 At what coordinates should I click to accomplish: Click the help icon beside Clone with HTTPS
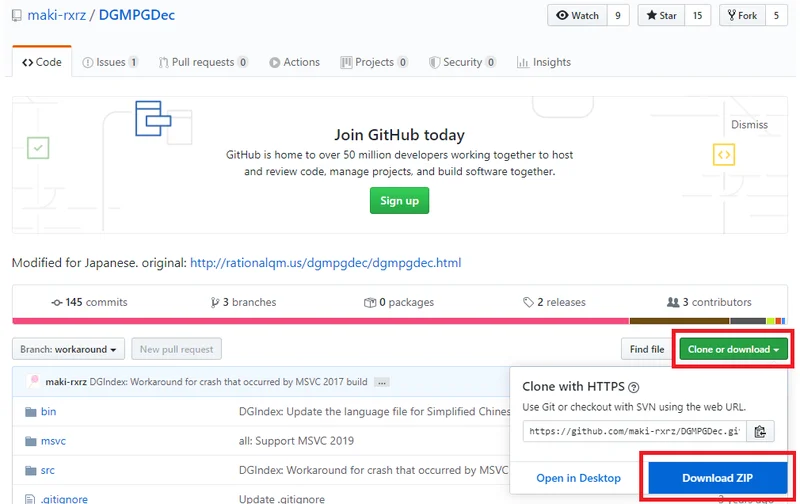pos(633,387)
